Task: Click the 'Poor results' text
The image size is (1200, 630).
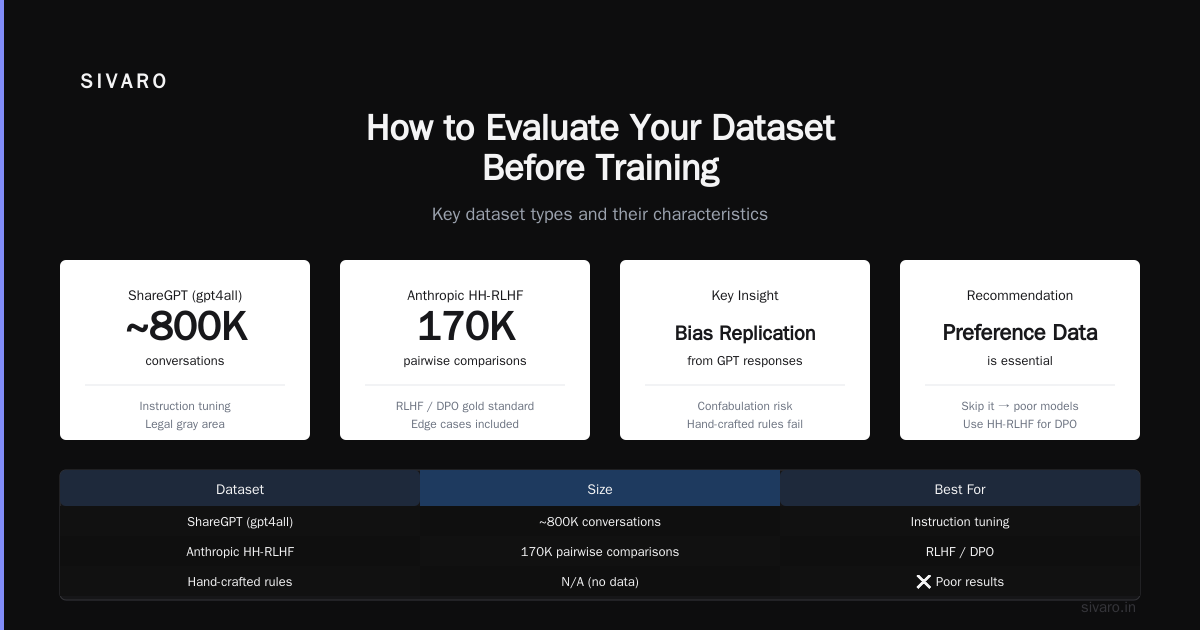Action: 970,582
